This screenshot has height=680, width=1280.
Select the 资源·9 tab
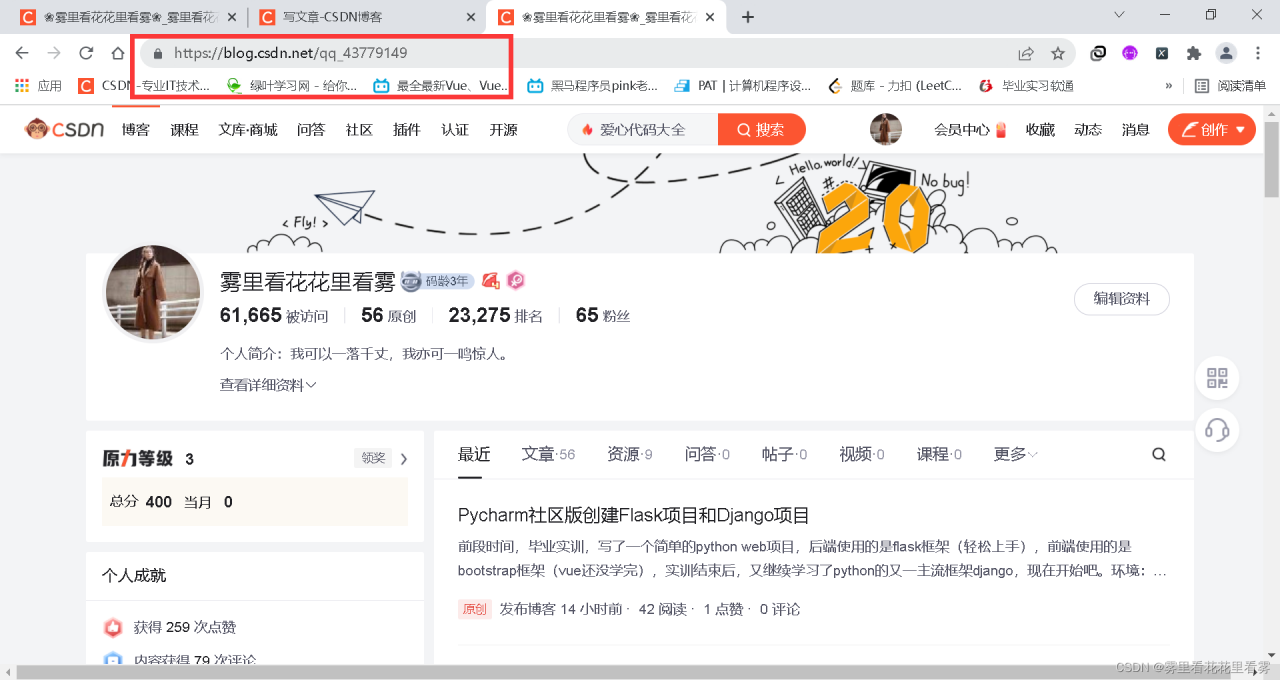(x=630, y=454)
